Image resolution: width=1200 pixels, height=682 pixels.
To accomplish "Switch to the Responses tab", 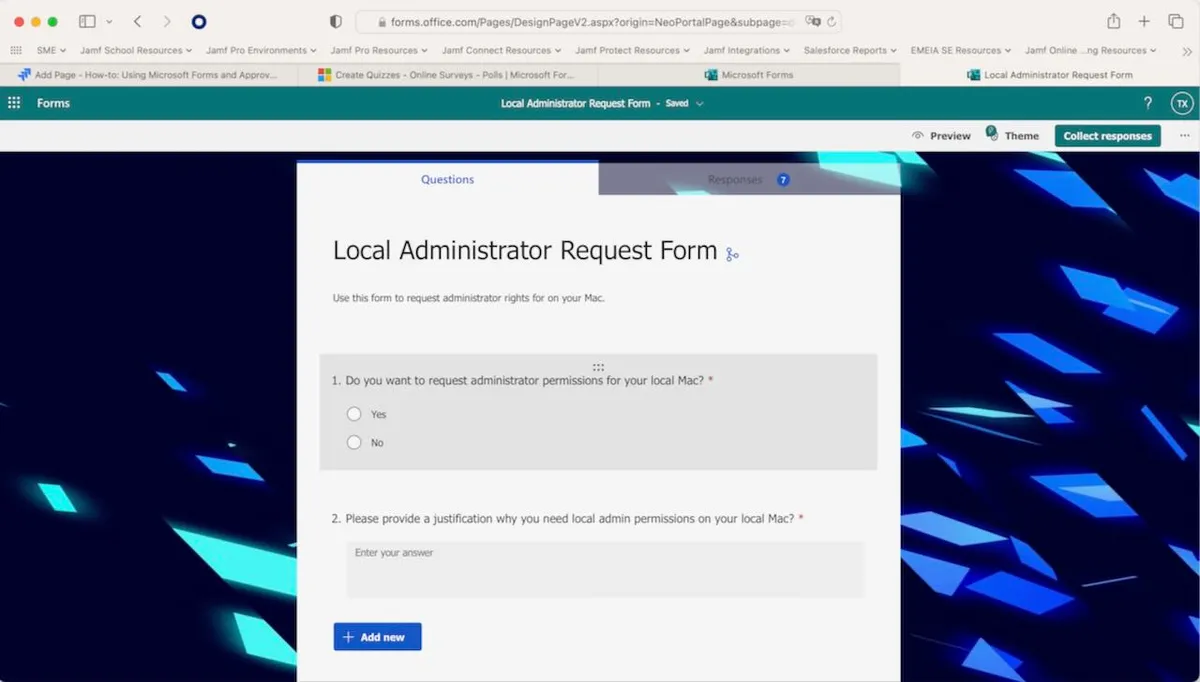I will pos(735,179).
